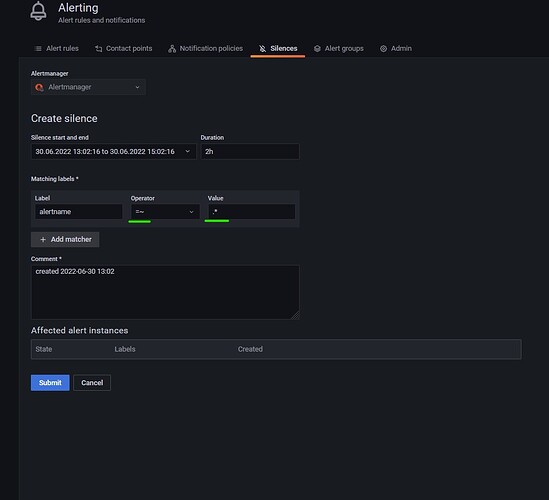Click the Contact points arrow icon
This screenshot has height=500, width=549.
[98, 49]
